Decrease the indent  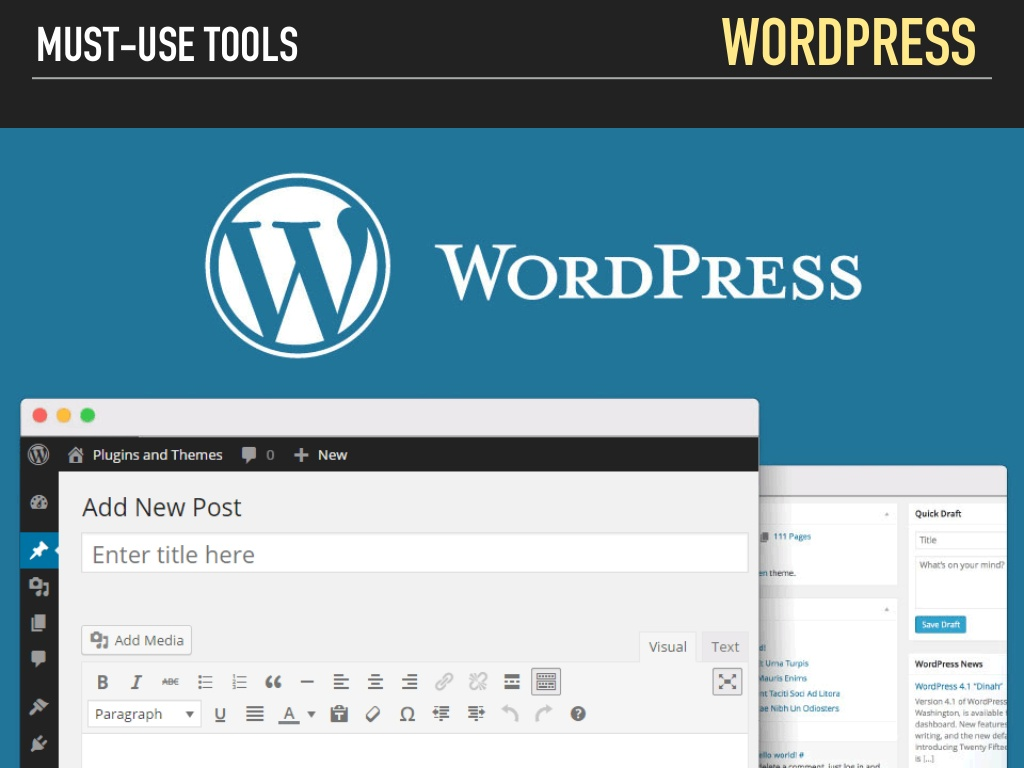[441, 714]
